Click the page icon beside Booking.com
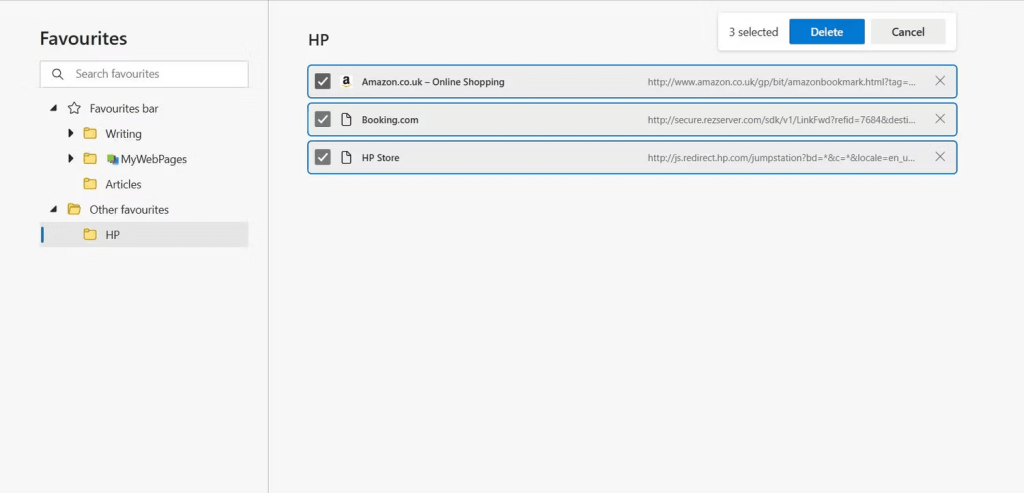 pos(346,119)
